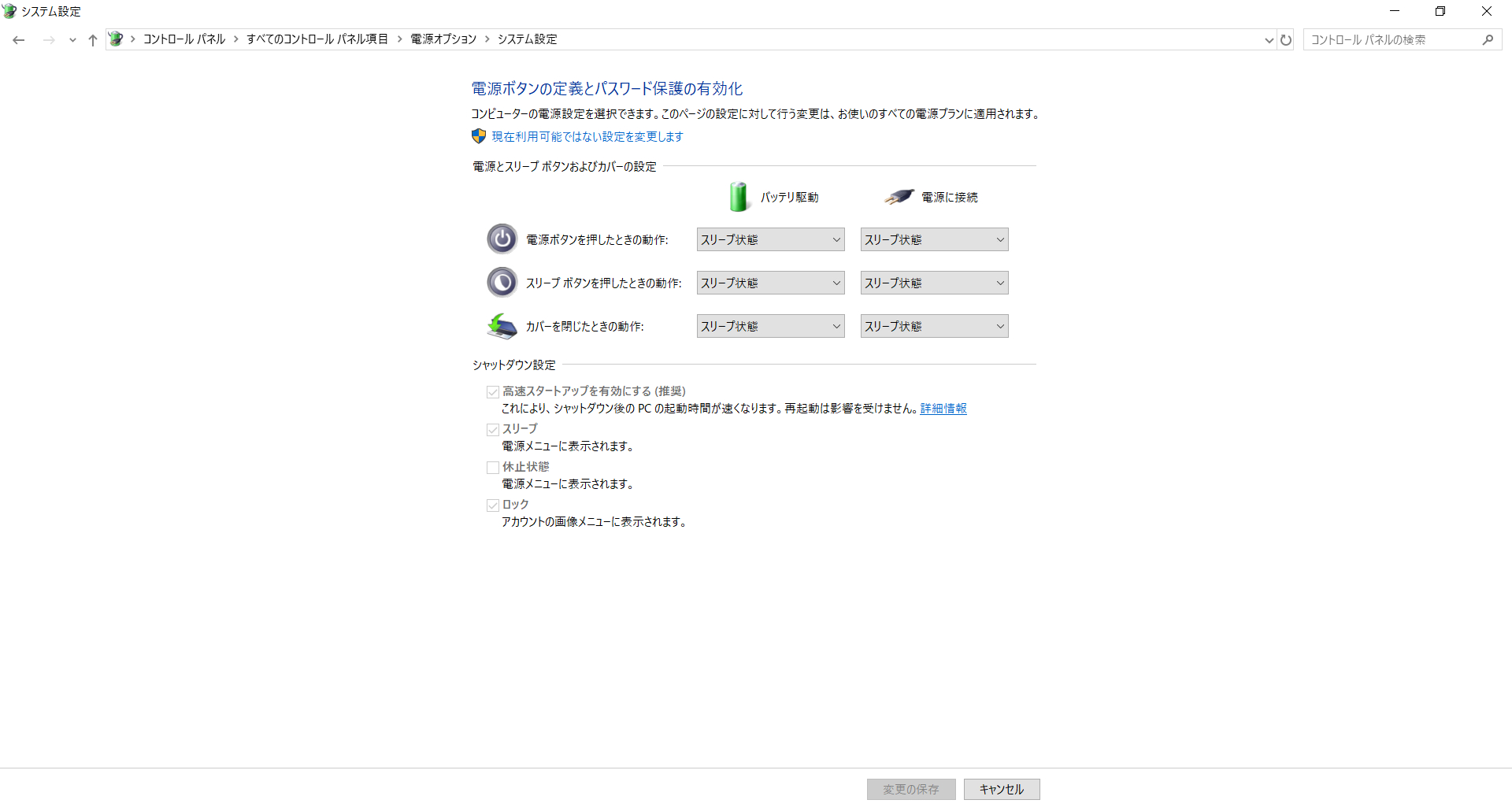Screen dimensions: 1512x811
Task: Click the search magnifier icon
Action: point(1488,40)
